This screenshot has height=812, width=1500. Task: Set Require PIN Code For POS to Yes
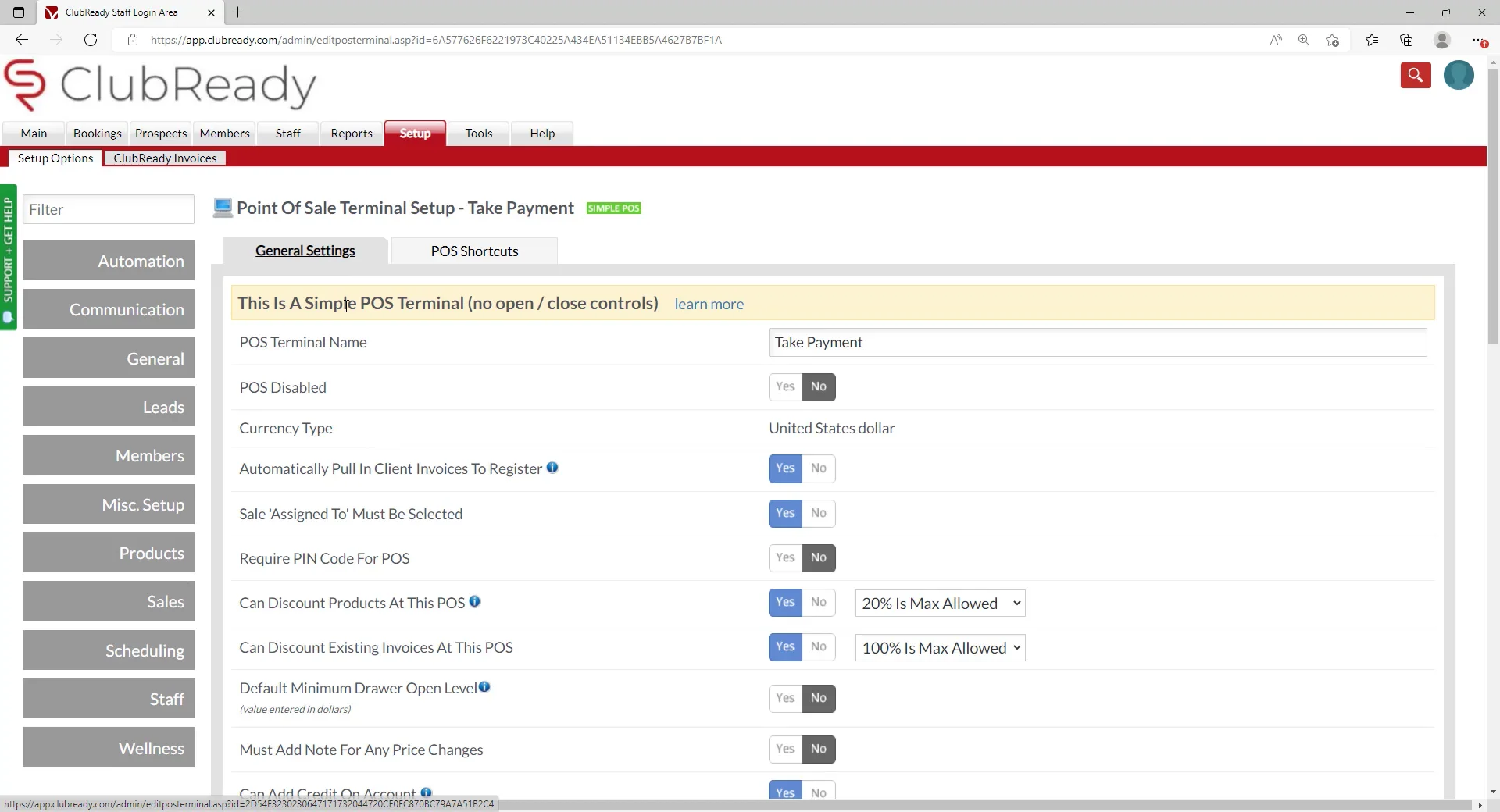(785, 557)
